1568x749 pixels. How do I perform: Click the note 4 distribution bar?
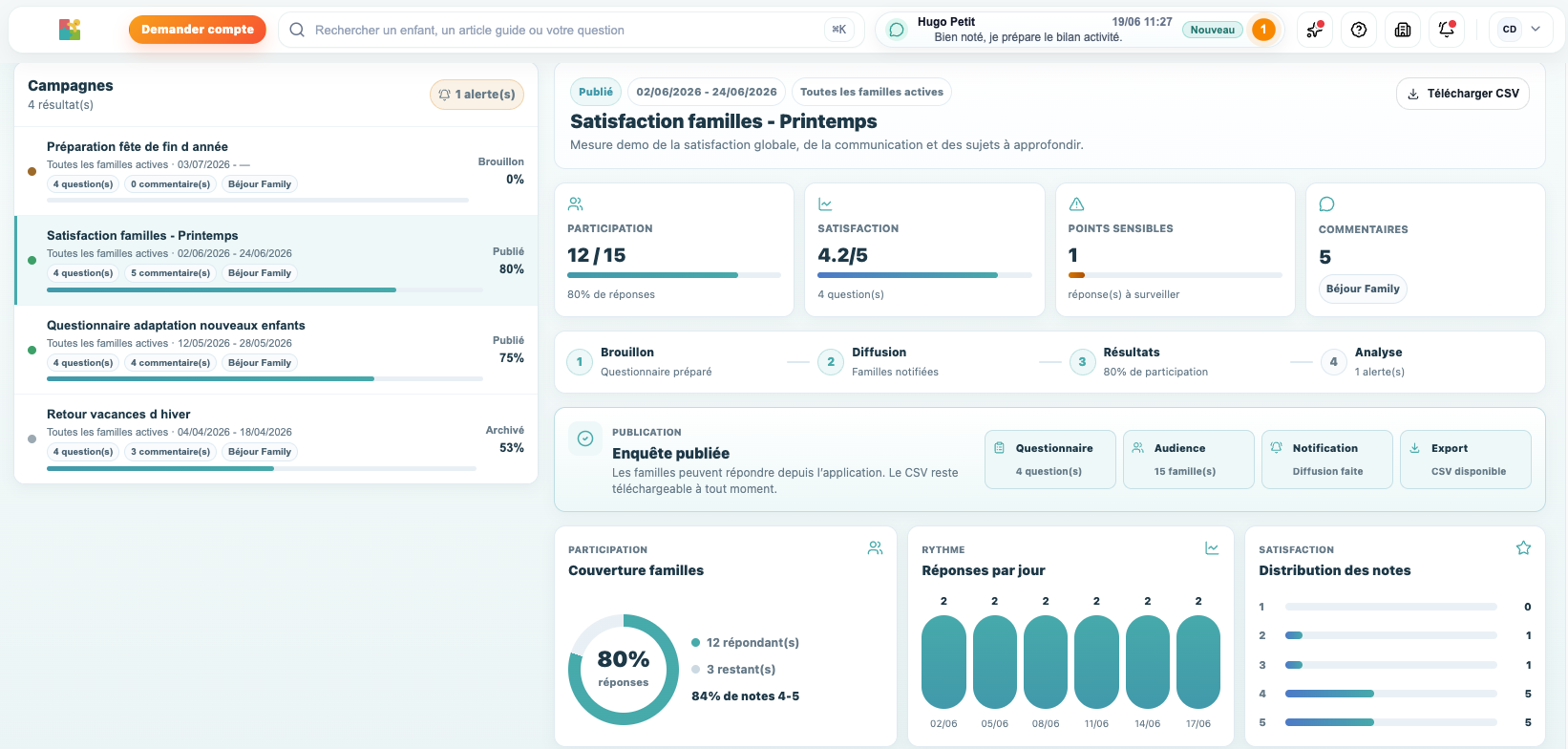point(1391,694)
